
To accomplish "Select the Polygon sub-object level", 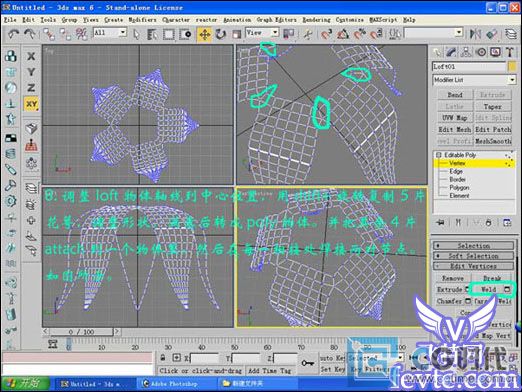I will click(x=459, y=188).
